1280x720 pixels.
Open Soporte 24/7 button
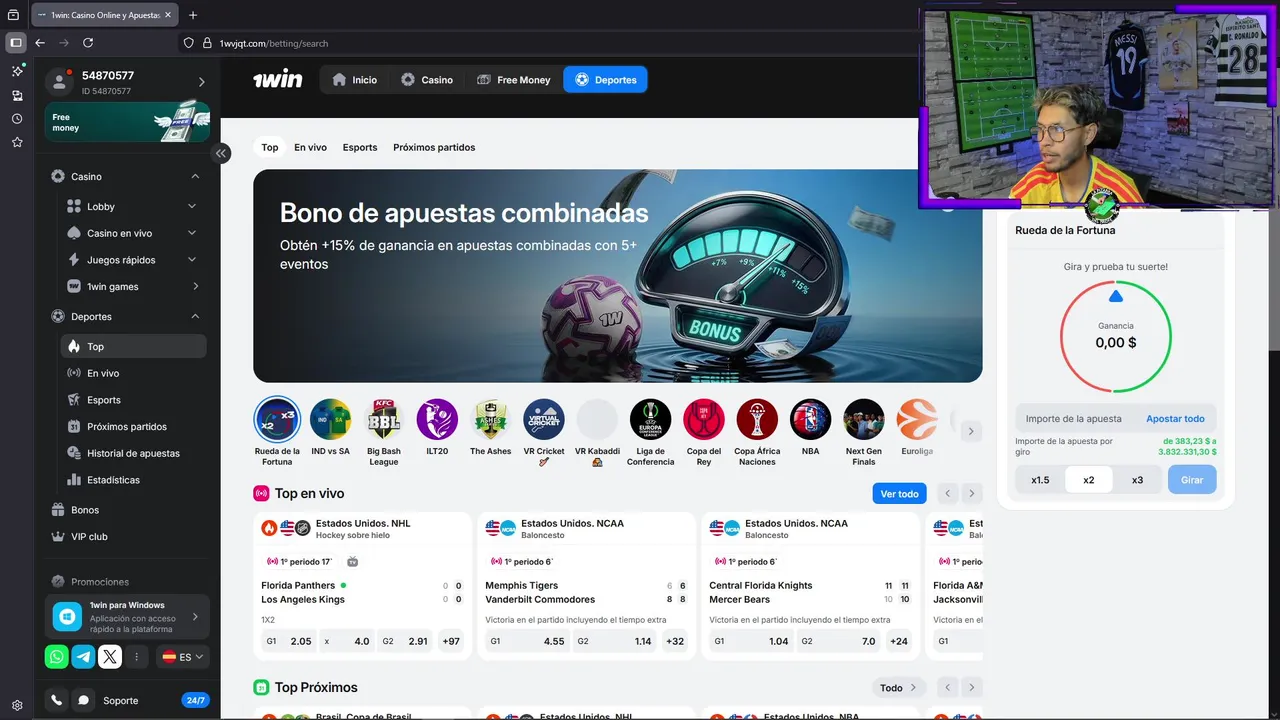(x=157, y=700)
